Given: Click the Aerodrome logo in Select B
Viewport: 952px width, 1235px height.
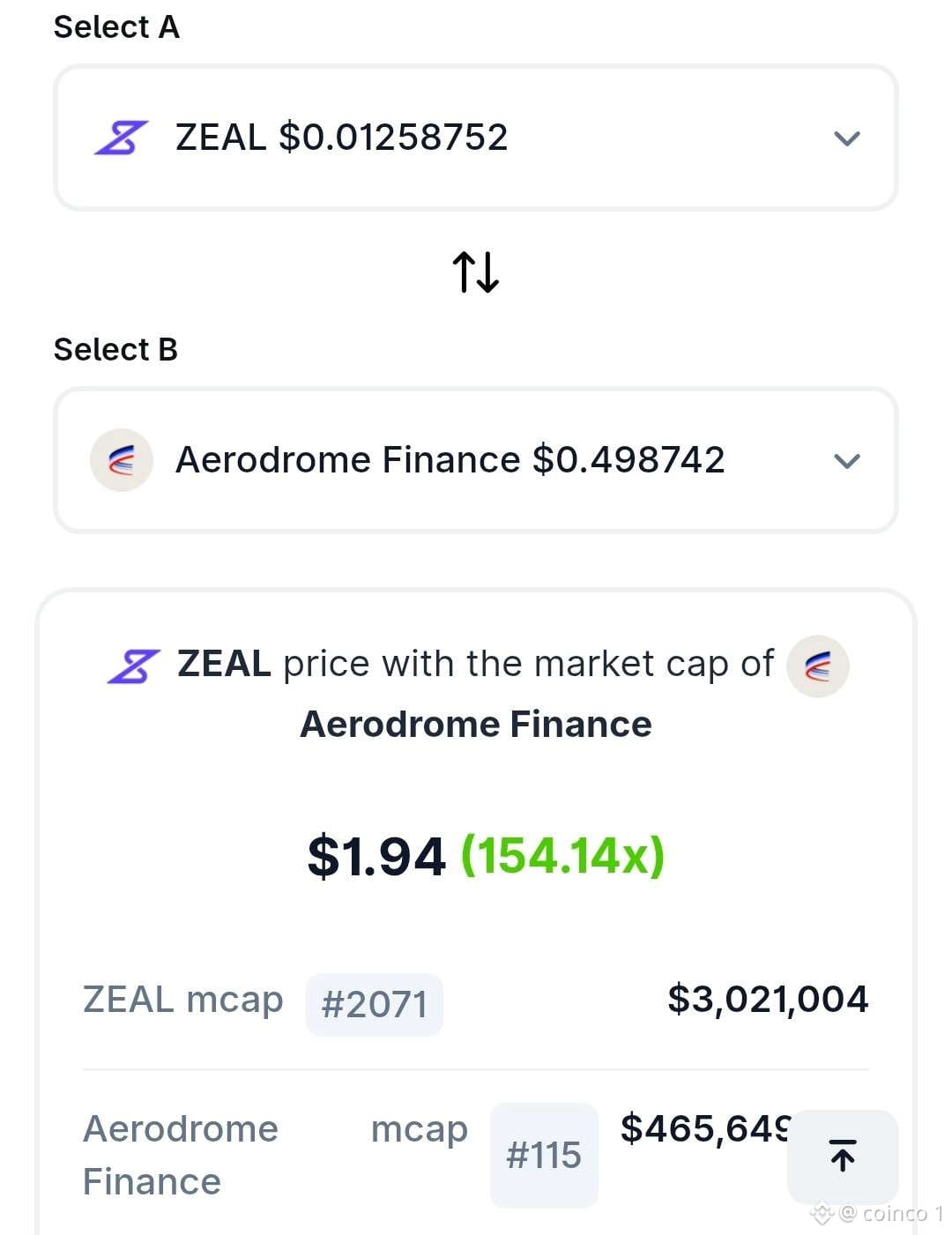Looking at the screenshot, I should pyautogui.click(x=122, y=460).
